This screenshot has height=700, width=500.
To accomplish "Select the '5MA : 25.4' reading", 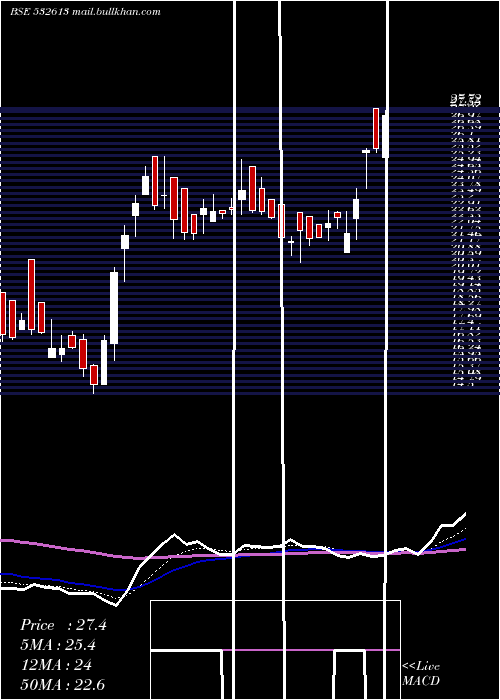I will pyautogui.click(x=58, y=645).
